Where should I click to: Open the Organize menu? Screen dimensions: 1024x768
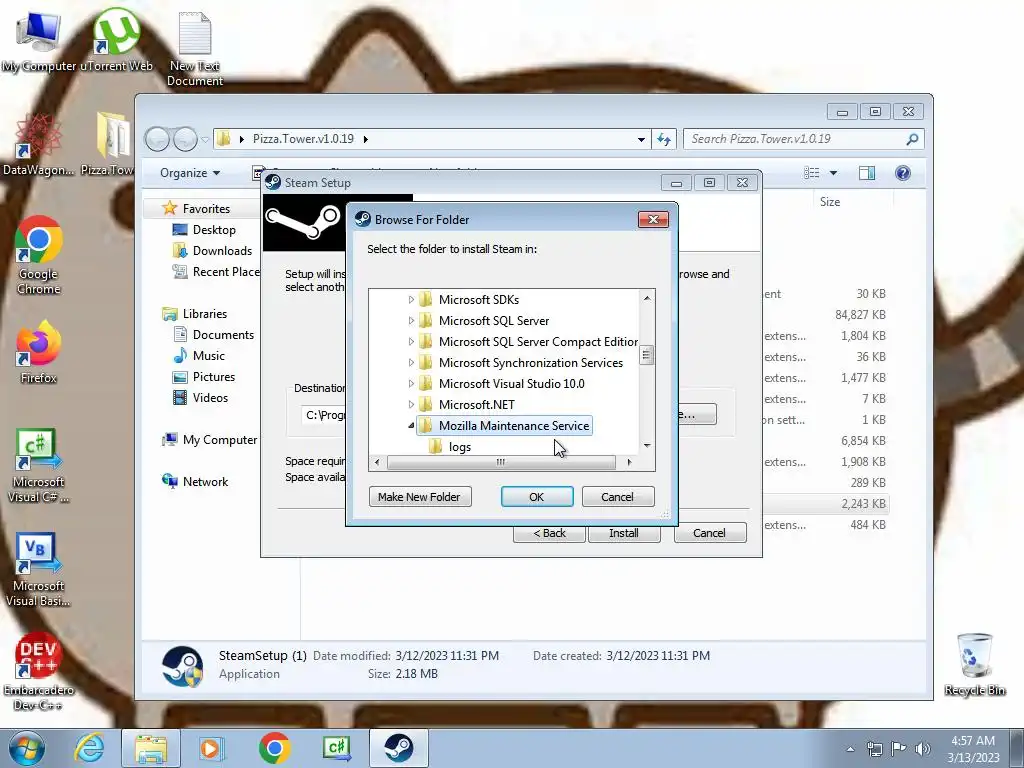[190, 173]
